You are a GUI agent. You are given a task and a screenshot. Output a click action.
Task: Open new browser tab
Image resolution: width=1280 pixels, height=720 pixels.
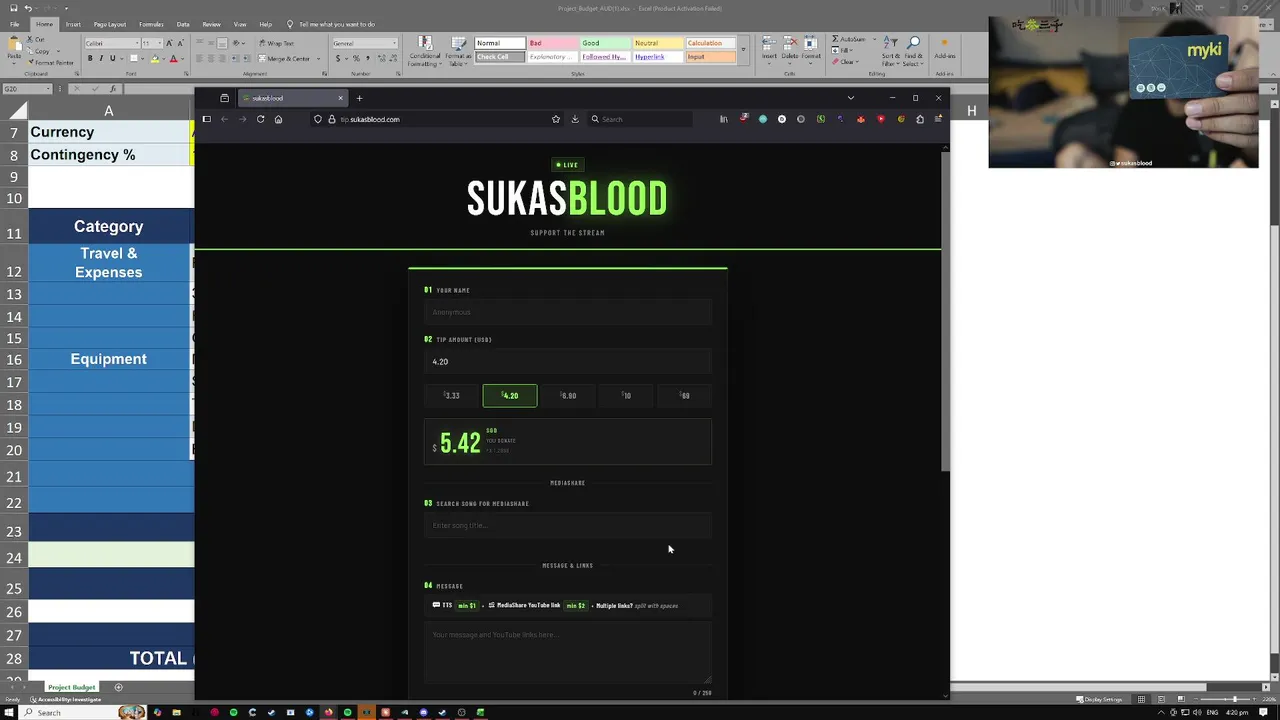(360, 98)
